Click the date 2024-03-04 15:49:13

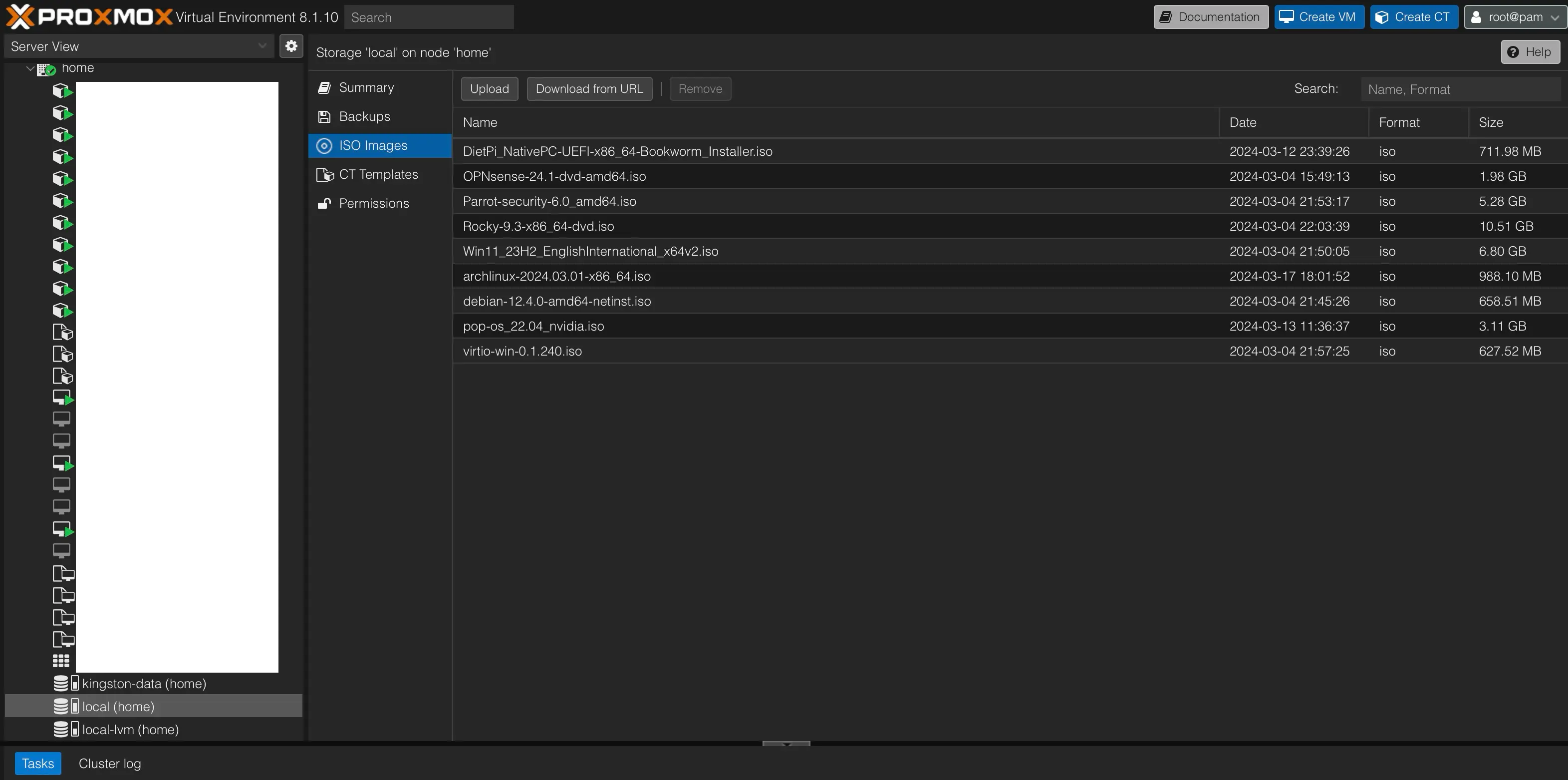click(1289, 176)
